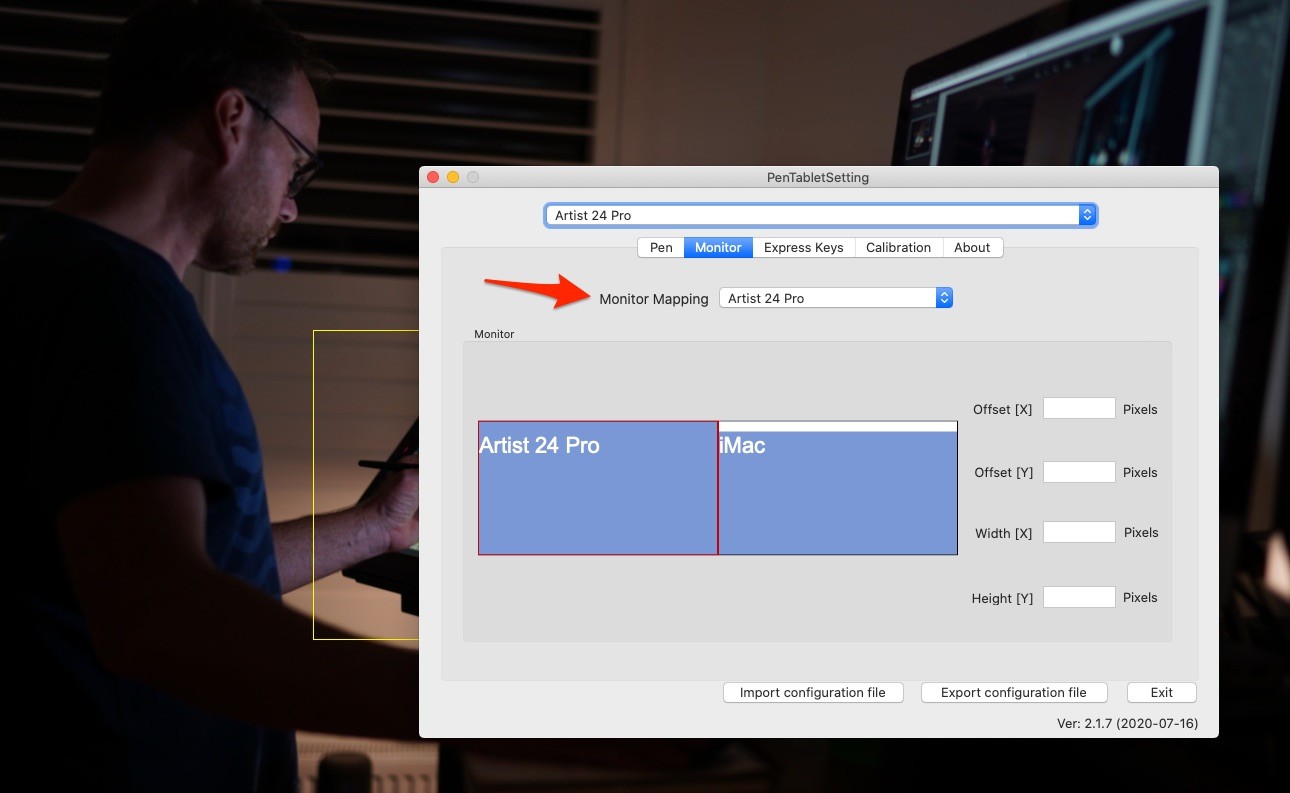Open the Express Keys tab
The width and height of the screenshot is (1290, 793).
point(803,247)
